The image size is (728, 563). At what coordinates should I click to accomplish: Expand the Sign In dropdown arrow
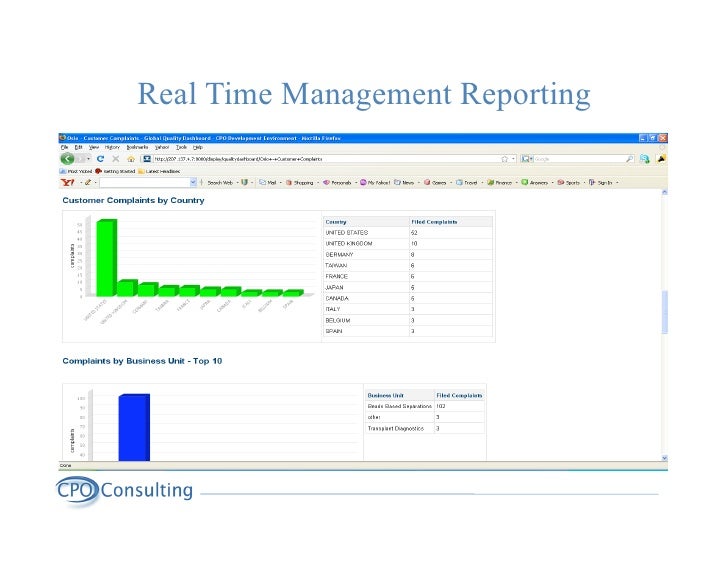click(617, 182)
